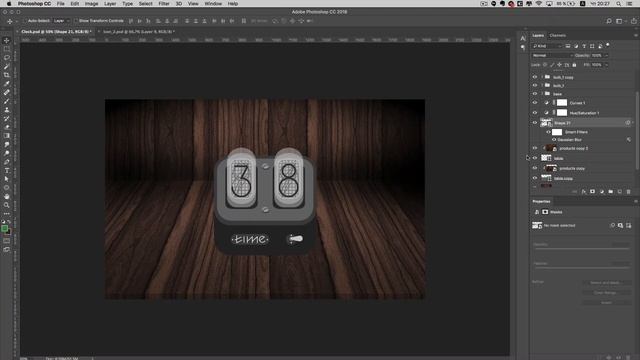Open the Image menu
Image resolution: width=640 pixels, height=360 pixels.
(x=91, y=4)
